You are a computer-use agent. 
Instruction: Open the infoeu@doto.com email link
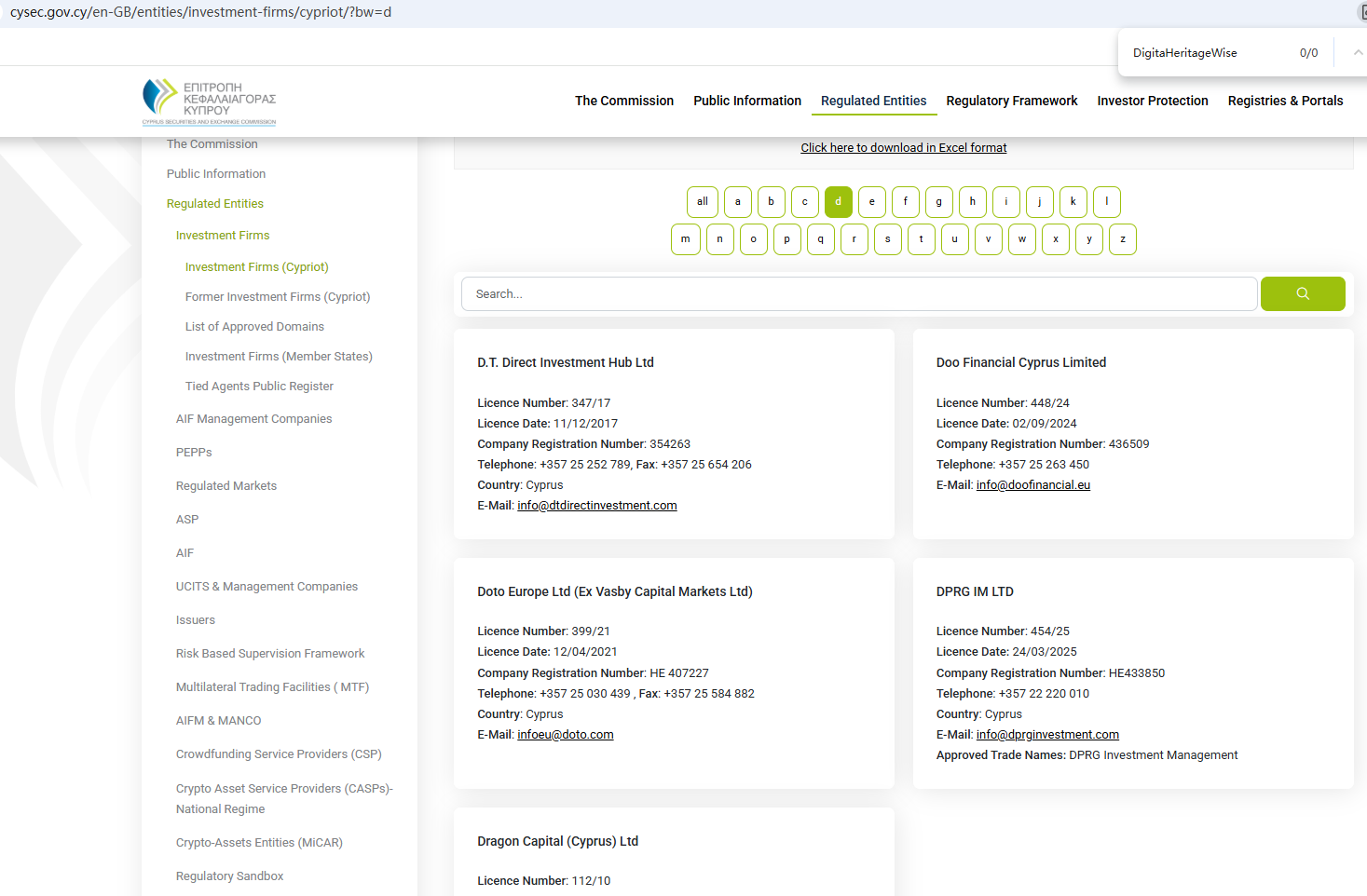click(x=565, y=735)
